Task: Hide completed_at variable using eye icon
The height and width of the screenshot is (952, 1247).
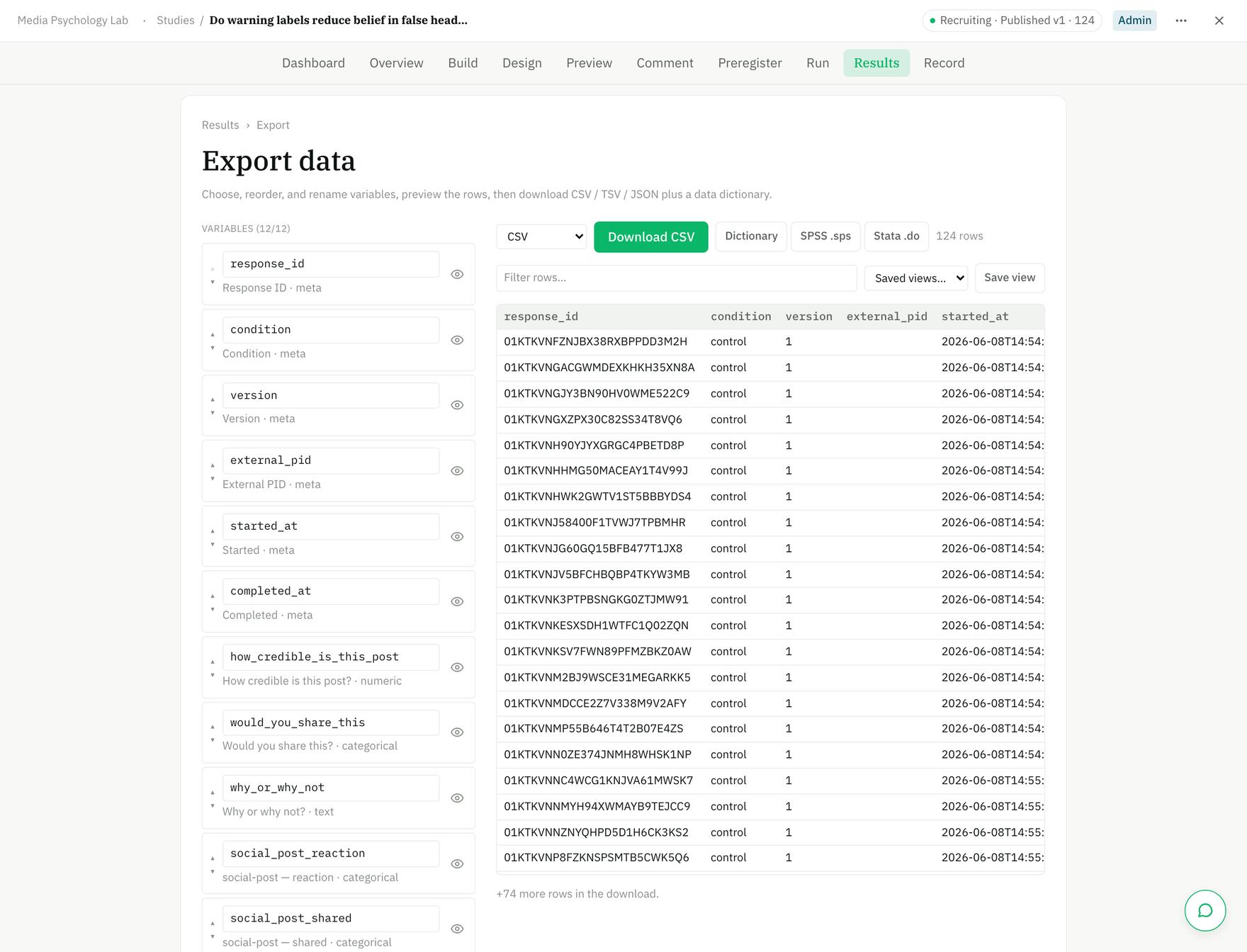Action: click(458, 601)
